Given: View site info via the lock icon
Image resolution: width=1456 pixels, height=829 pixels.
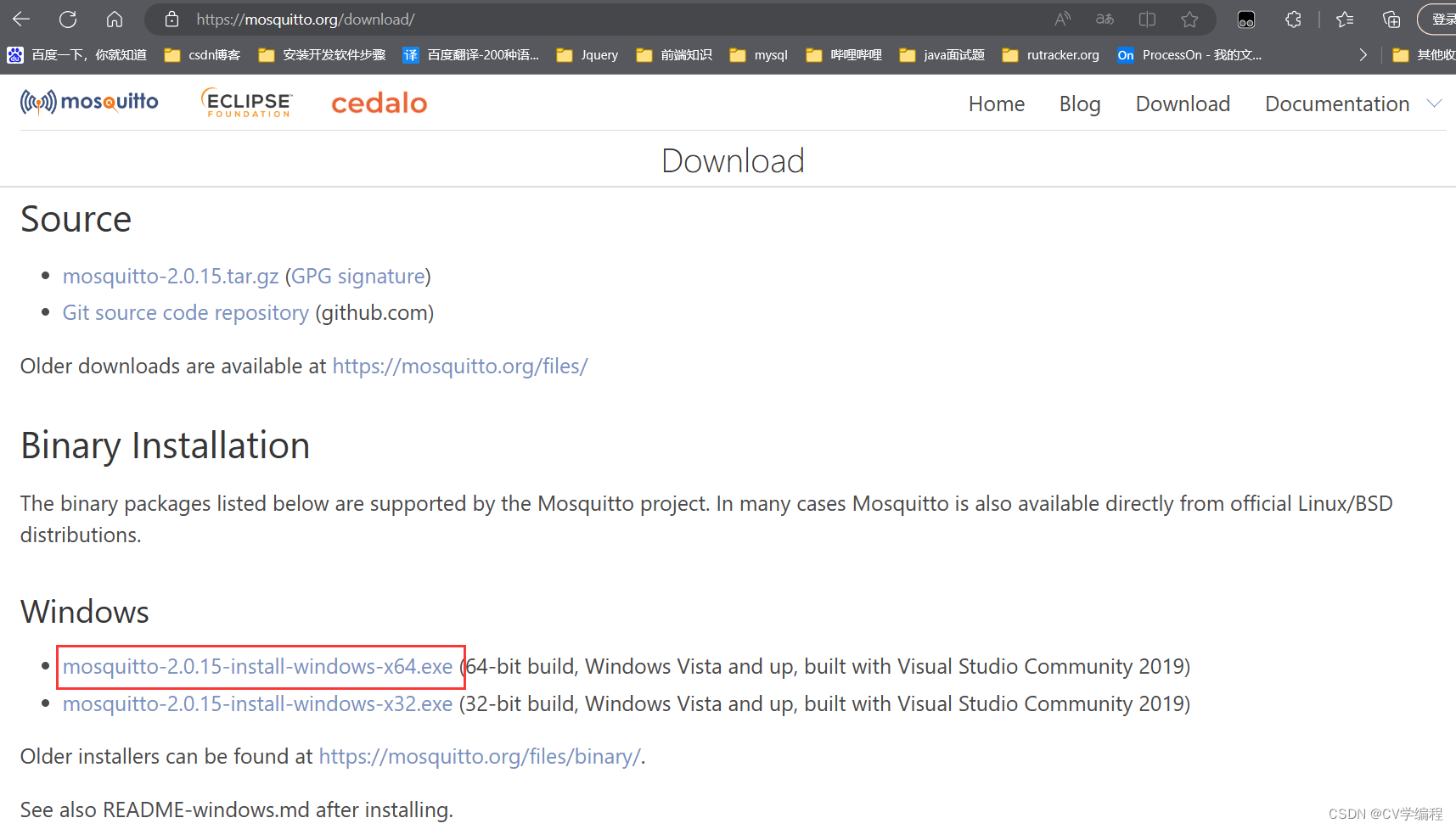Looking at the screenshot, I should pyautogui.click(x=171, y=19).
